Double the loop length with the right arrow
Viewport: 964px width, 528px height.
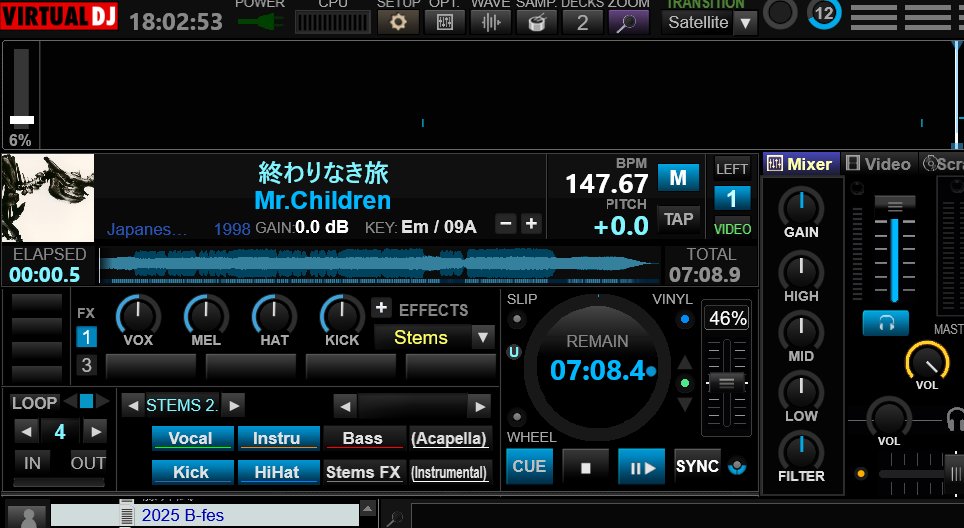click(95, 431)
